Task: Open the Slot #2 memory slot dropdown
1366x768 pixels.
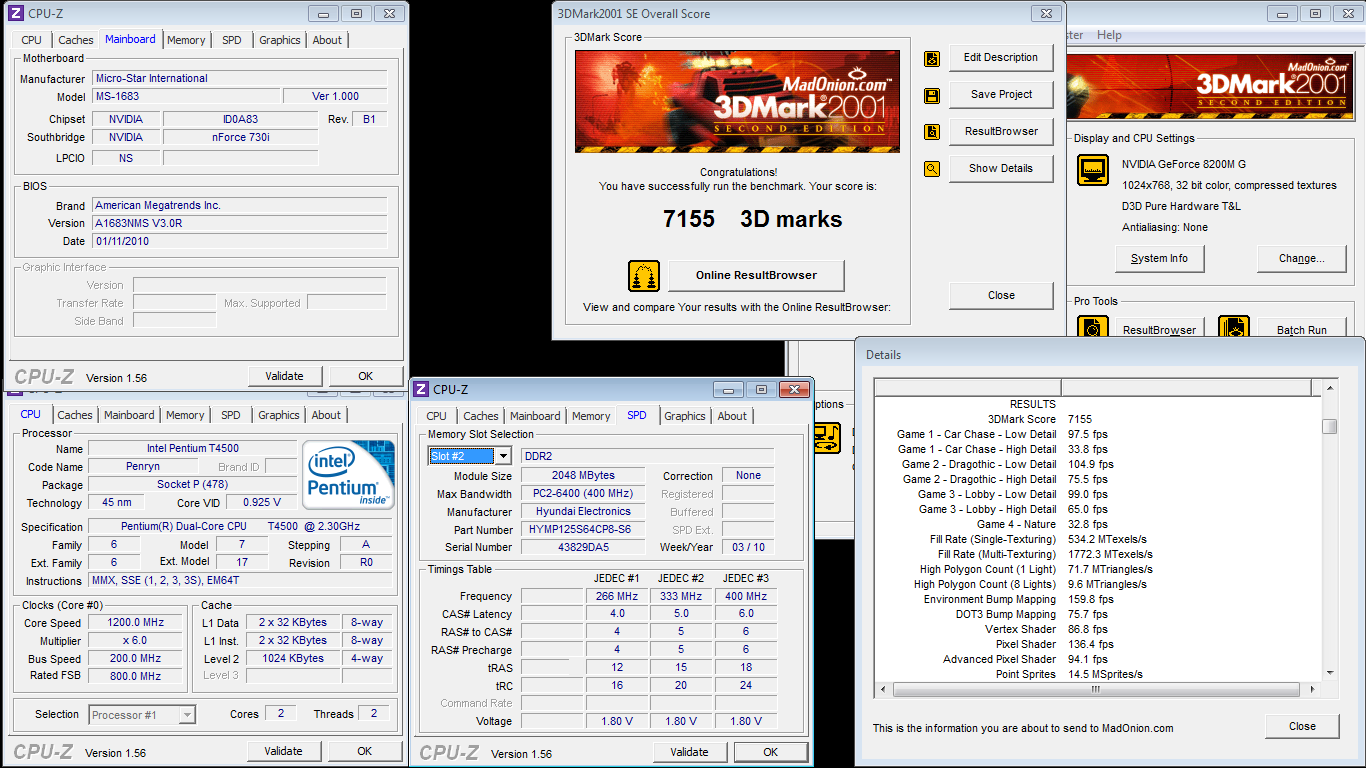Action: [x=502, y=456]
